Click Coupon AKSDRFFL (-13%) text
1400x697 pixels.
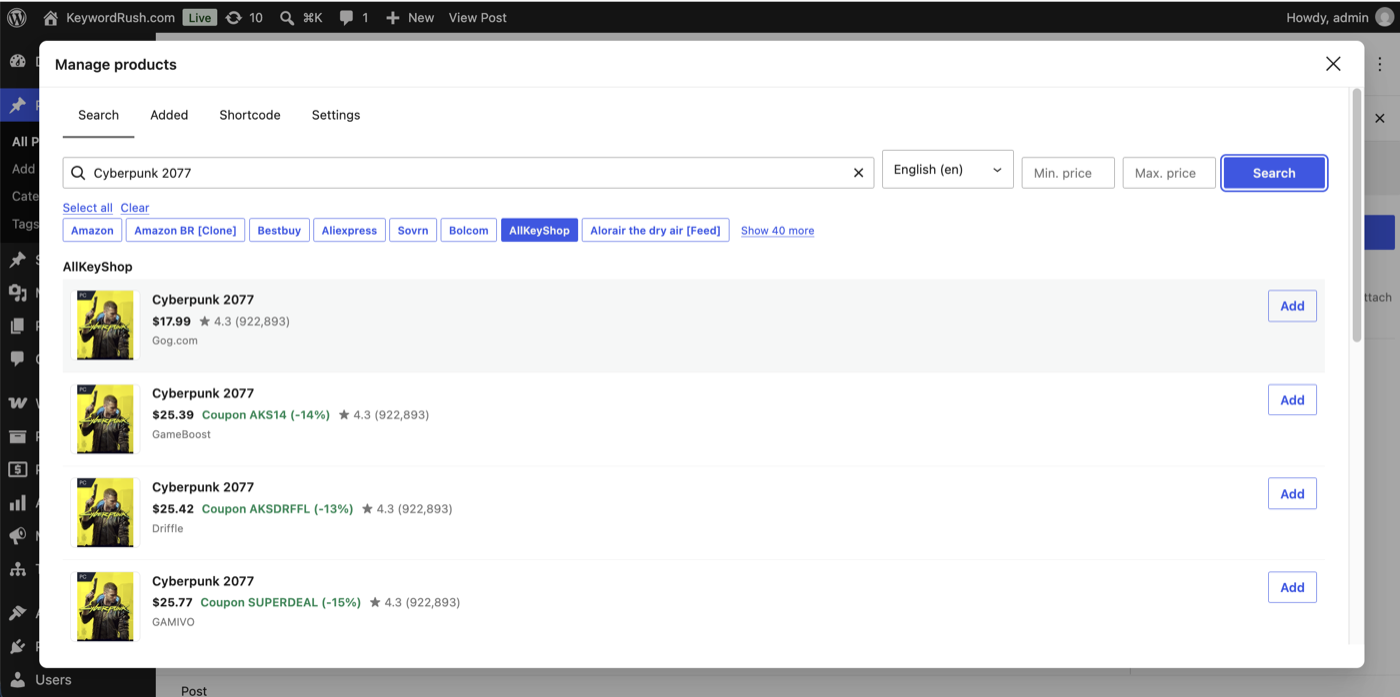pos(277,509)
